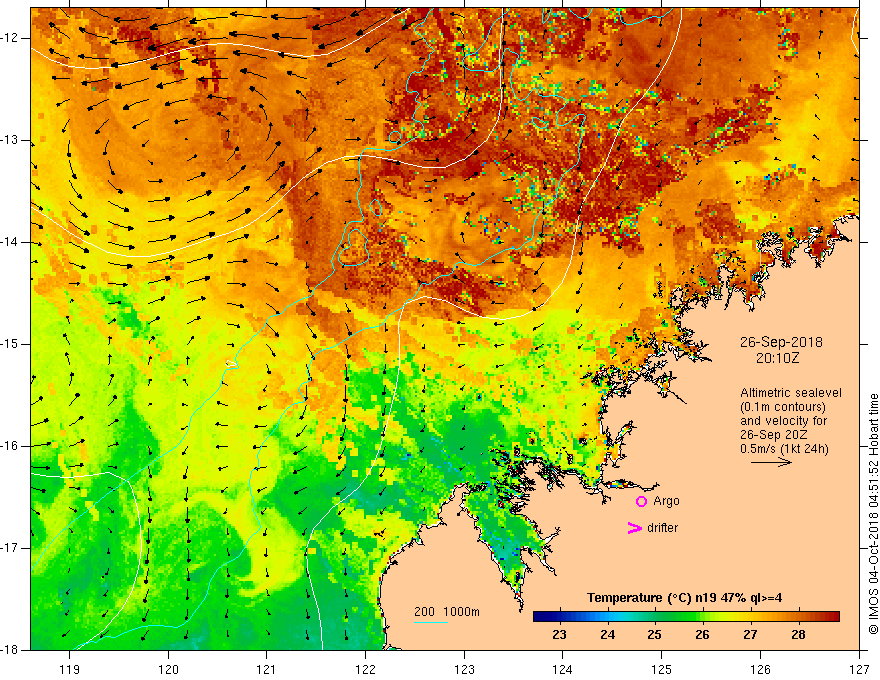This screenshot has height=680, width=880.
Task: Click the '200' depth contour label
Action: click(425, 612)
